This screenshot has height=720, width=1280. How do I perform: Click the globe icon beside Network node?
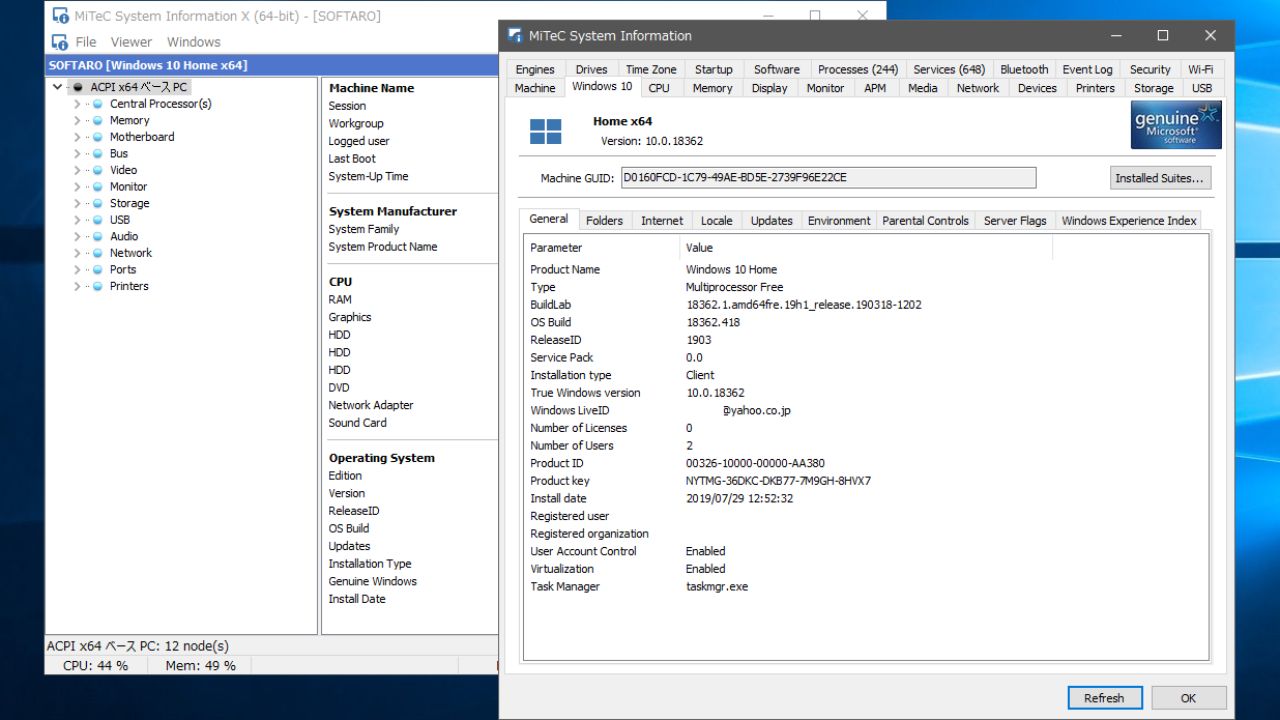click(98, 253)
